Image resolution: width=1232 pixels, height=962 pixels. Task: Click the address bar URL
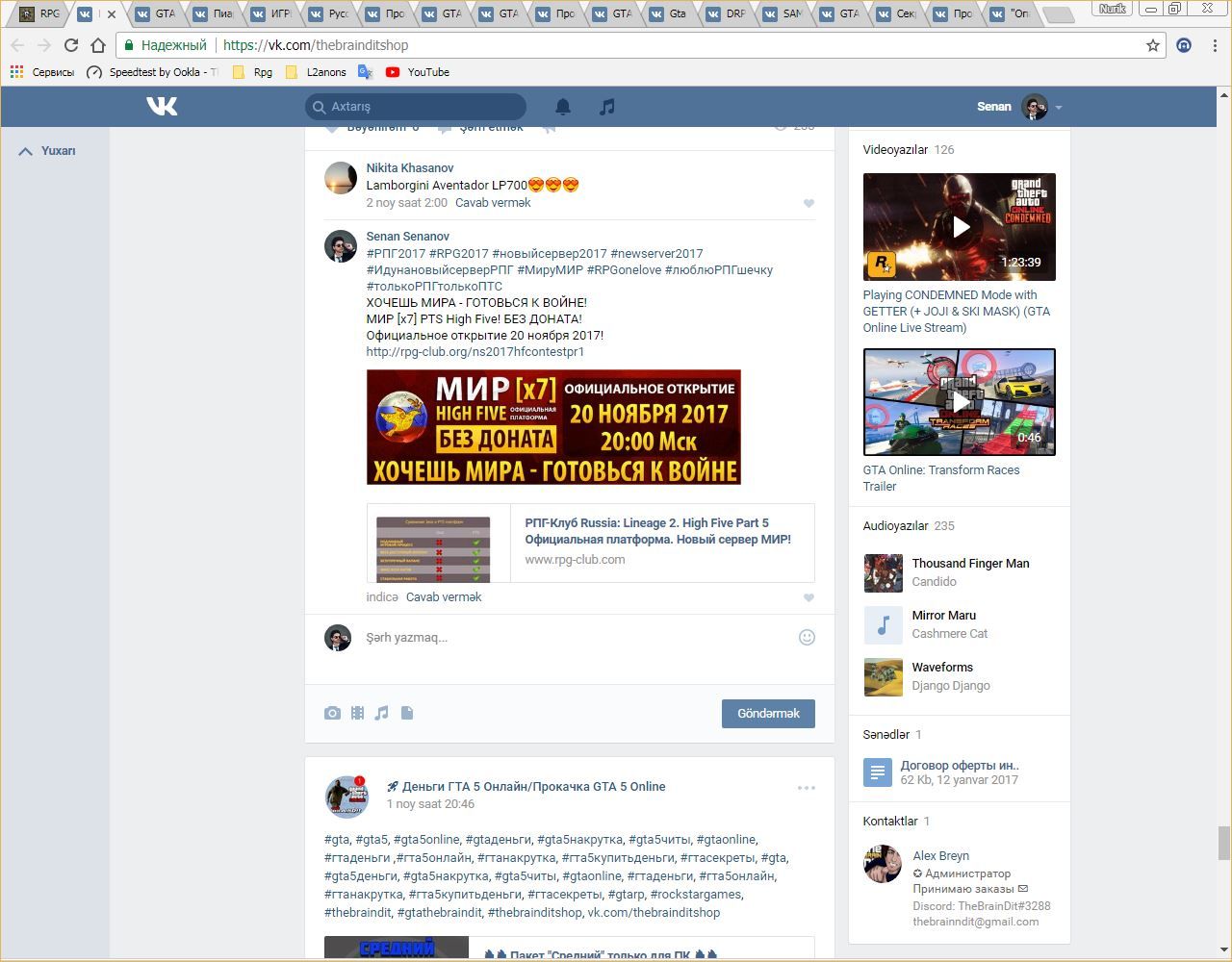[x=316, y=45]
